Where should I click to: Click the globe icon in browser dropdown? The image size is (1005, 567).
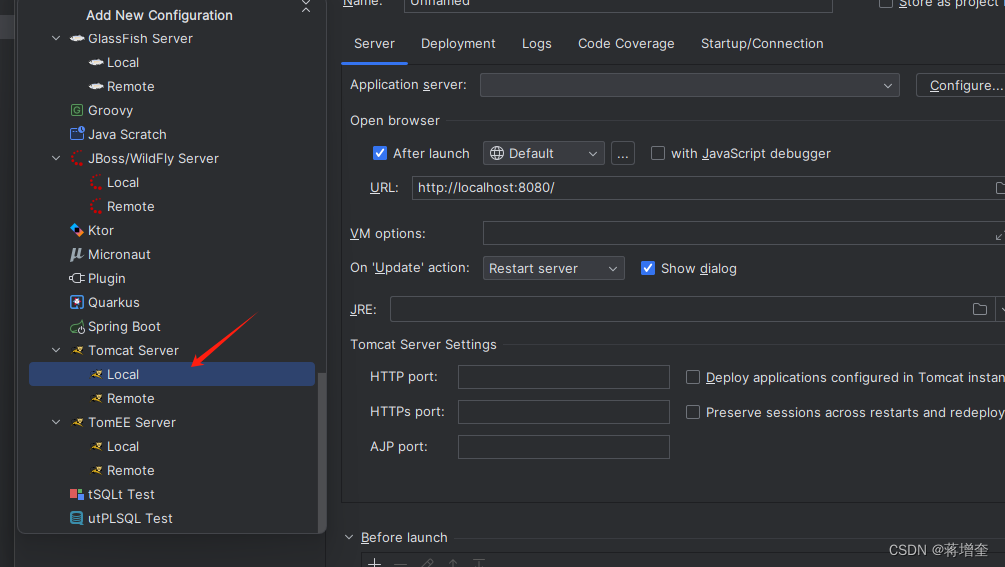tap(497, 153)
